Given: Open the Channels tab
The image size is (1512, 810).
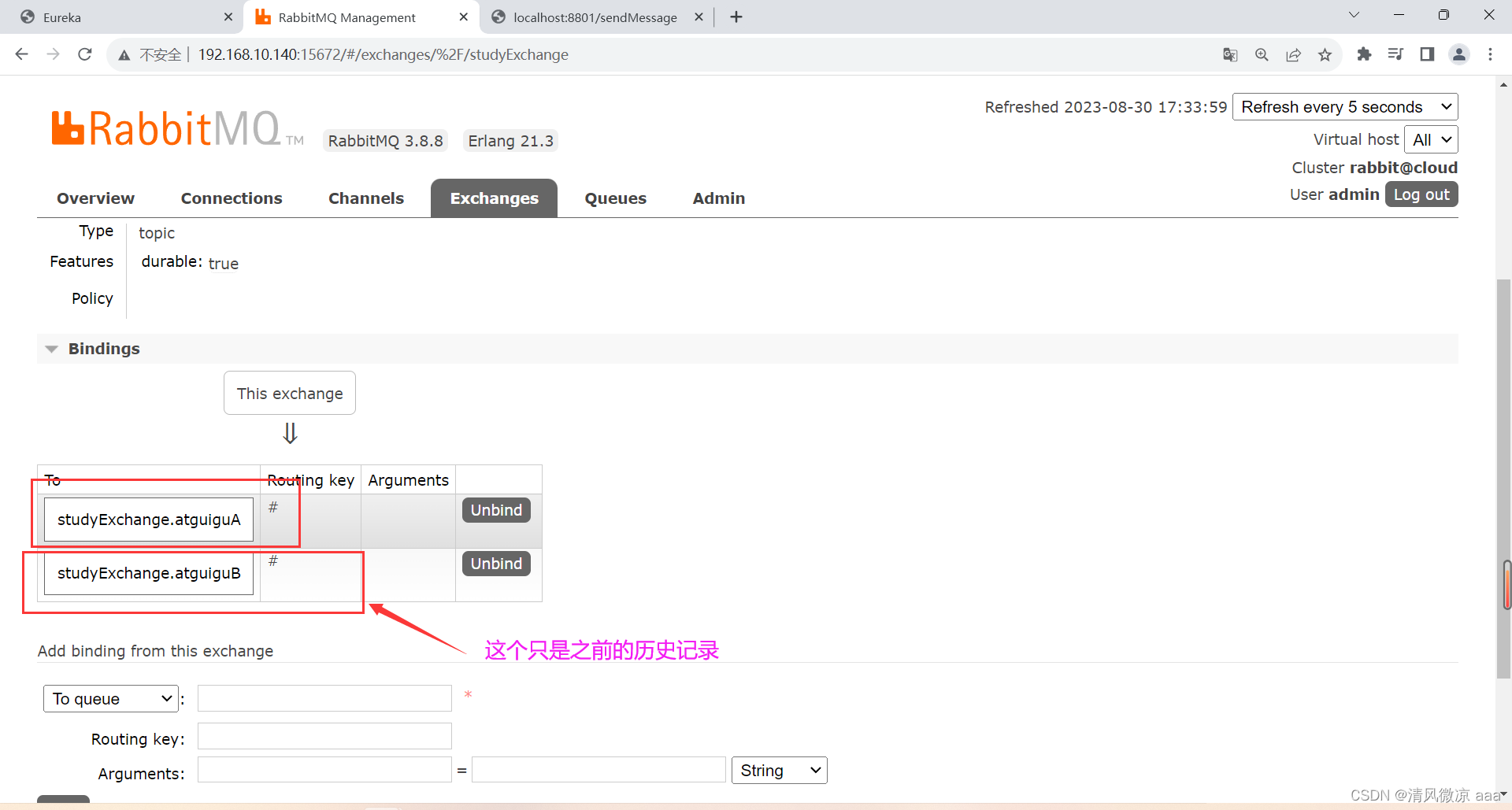Looking at the screenshot, I should point(366,198).
